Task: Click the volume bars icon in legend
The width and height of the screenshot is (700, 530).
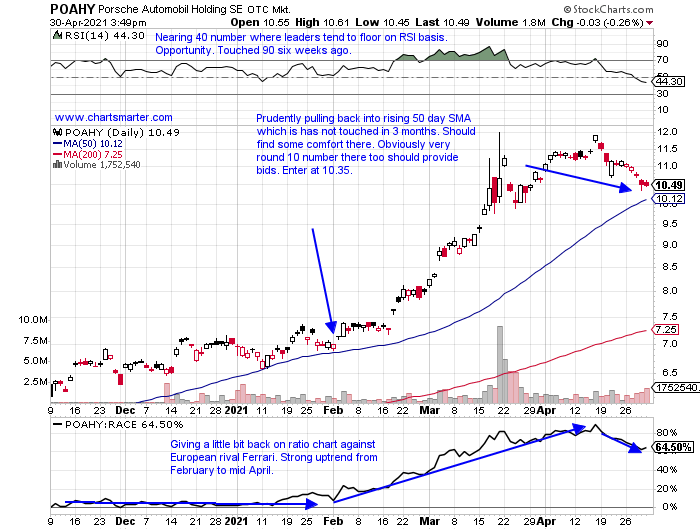Action: [57, 165]
